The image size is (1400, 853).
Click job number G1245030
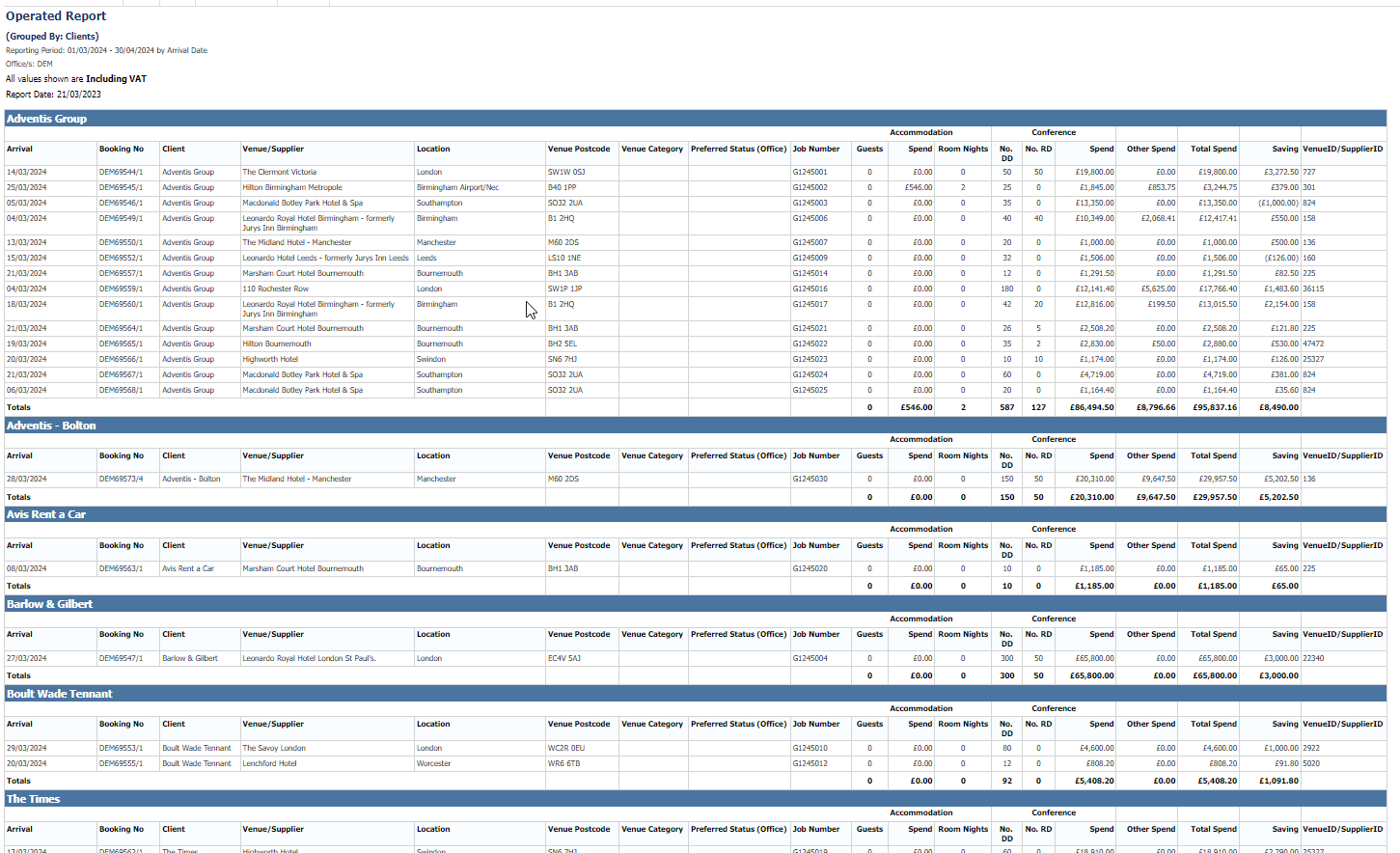tap(810, 479)
